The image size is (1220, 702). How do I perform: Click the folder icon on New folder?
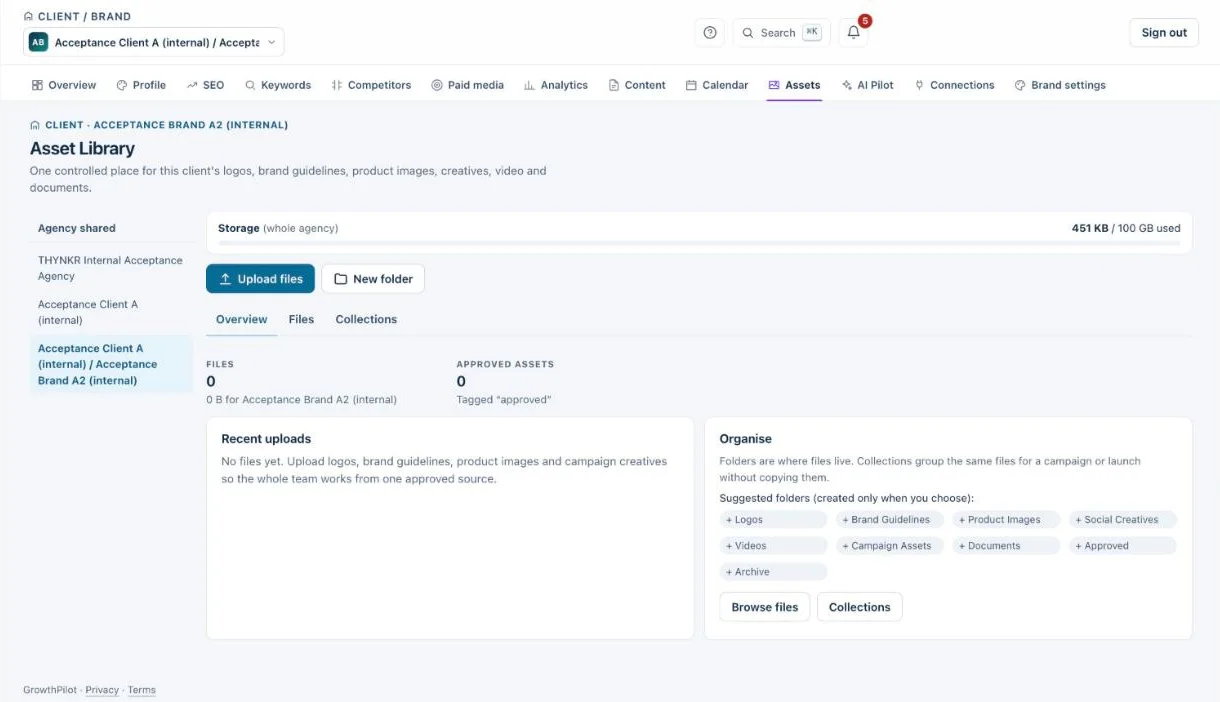341,279
